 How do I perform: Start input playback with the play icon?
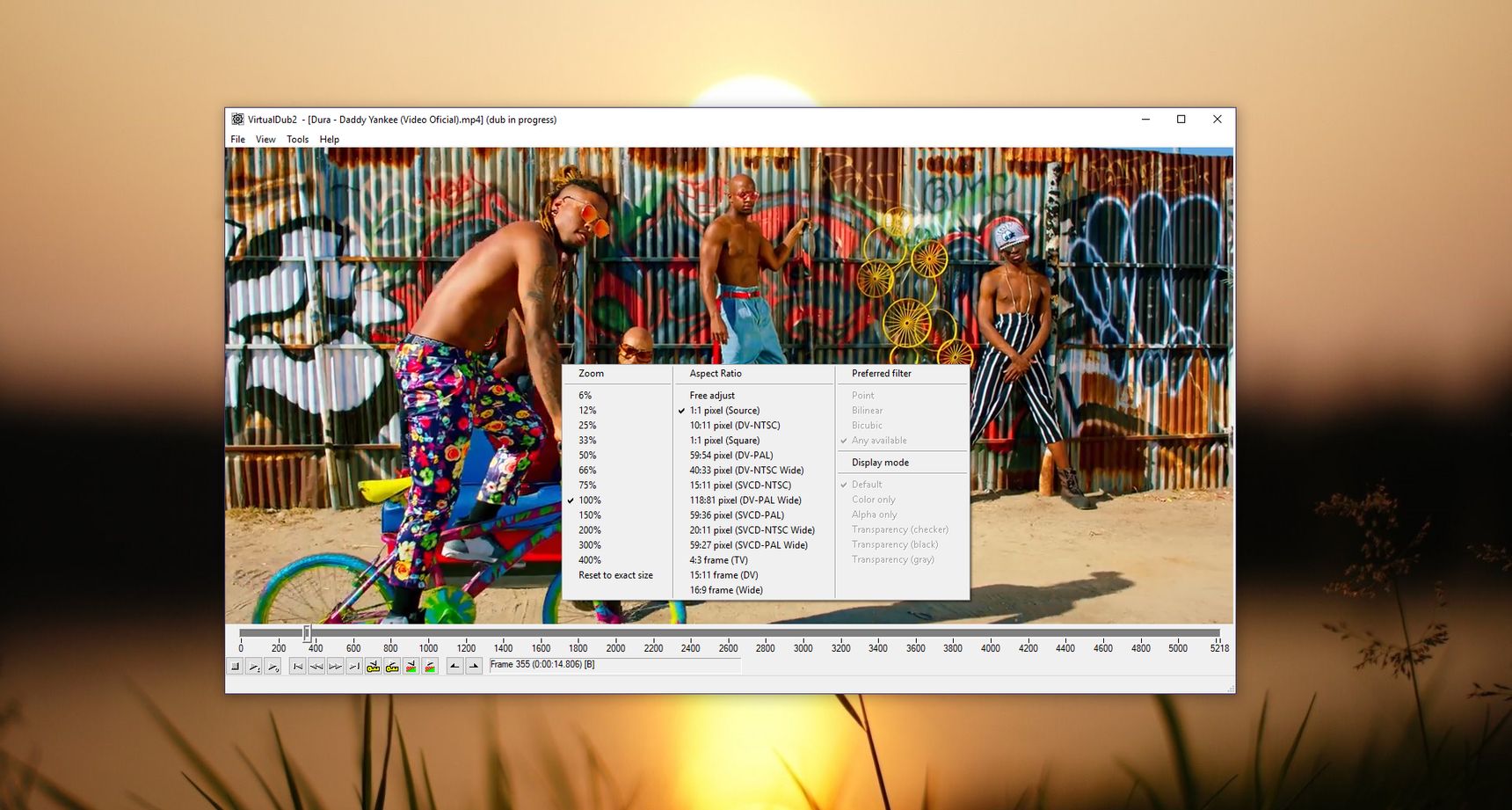[x=254, y=667]
